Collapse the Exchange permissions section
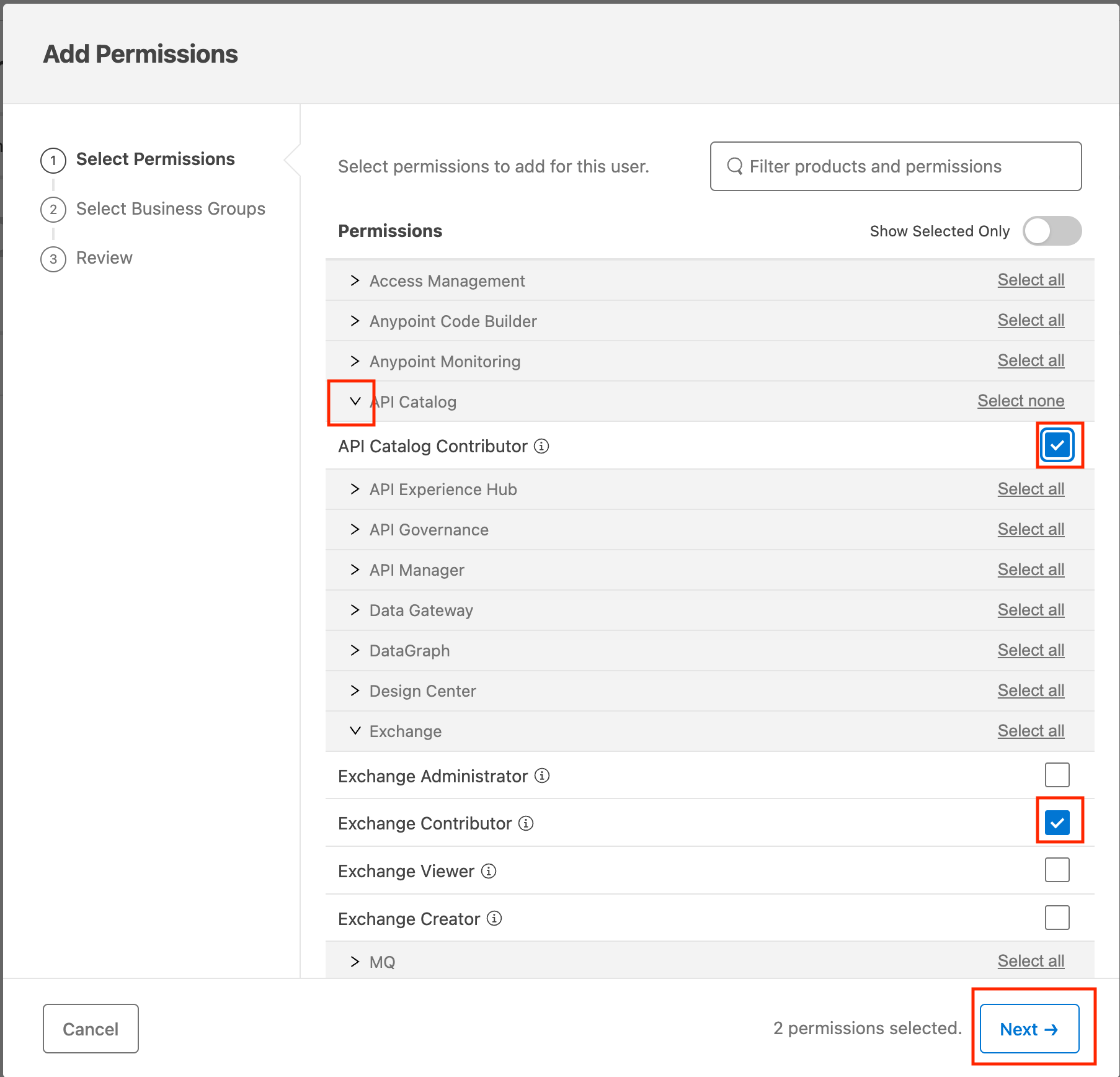 pos(355,731)
